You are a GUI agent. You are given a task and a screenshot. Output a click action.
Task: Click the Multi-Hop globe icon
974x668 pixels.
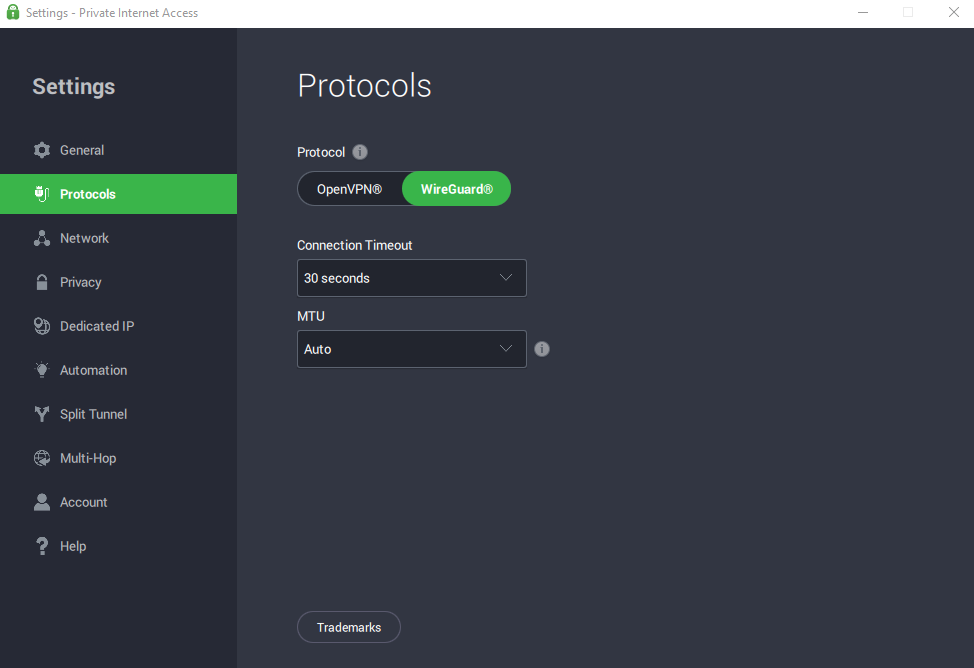[x=42, y=458]
